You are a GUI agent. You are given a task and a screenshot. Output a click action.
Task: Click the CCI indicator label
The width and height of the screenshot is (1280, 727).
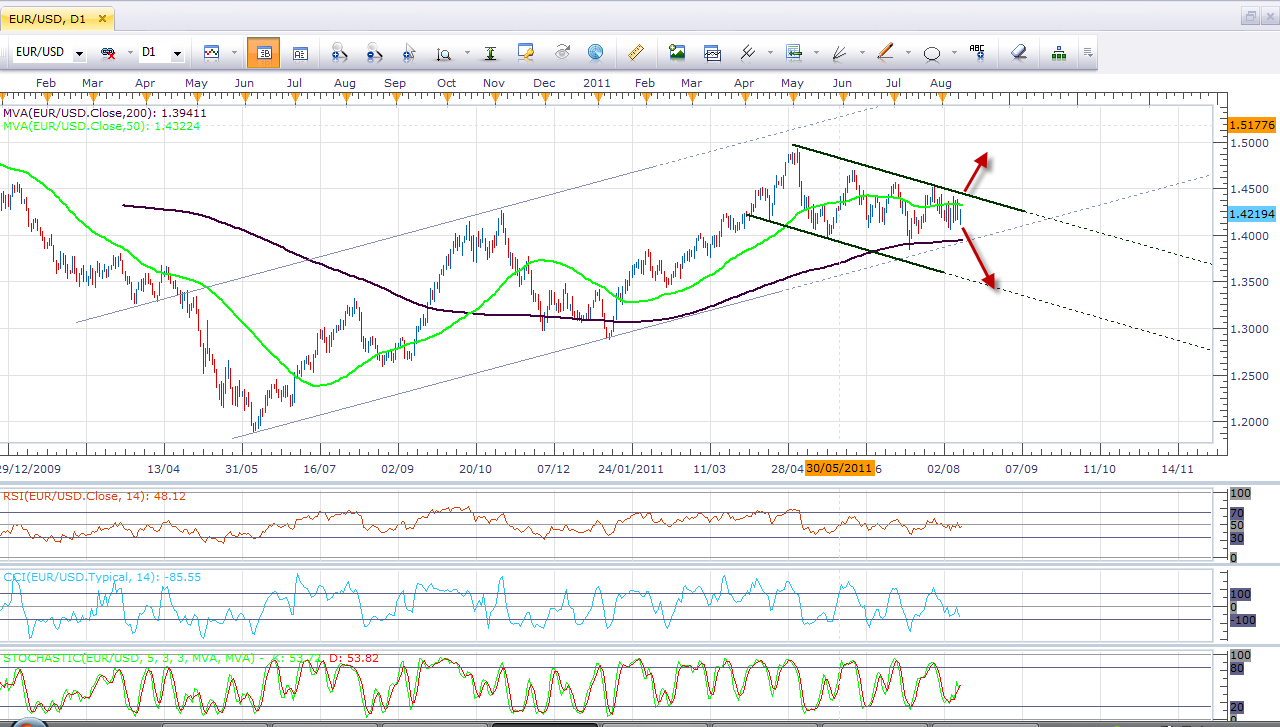[102, 577]
